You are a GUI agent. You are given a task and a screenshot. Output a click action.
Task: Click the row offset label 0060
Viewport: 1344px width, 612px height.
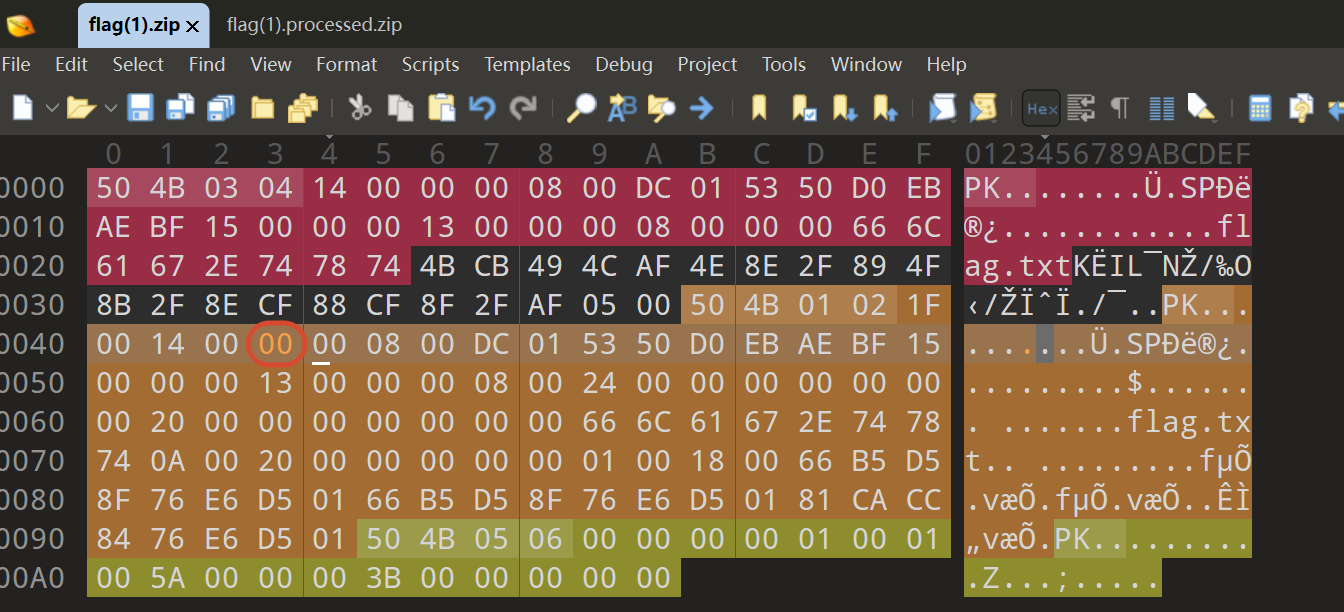(32, 422)
